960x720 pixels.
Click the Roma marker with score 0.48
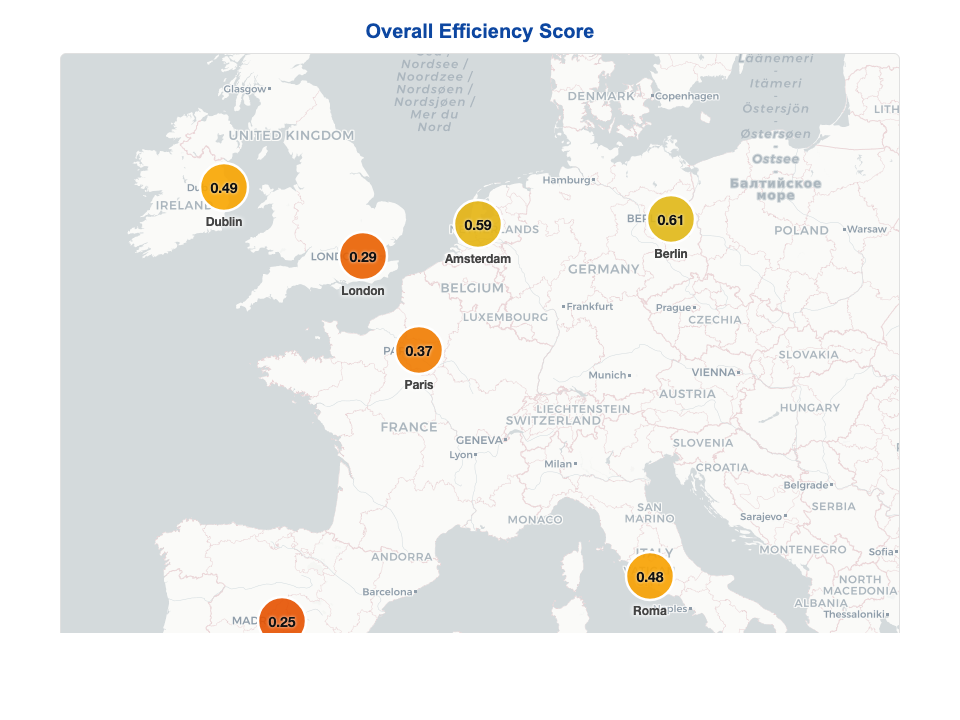pos(650,577)
